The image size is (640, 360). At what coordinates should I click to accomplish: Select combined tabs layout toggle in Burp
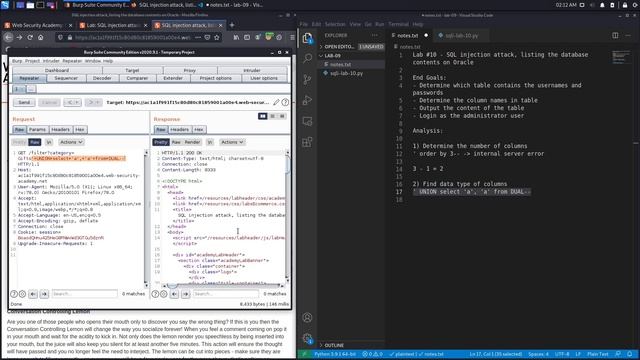point(282,116)
